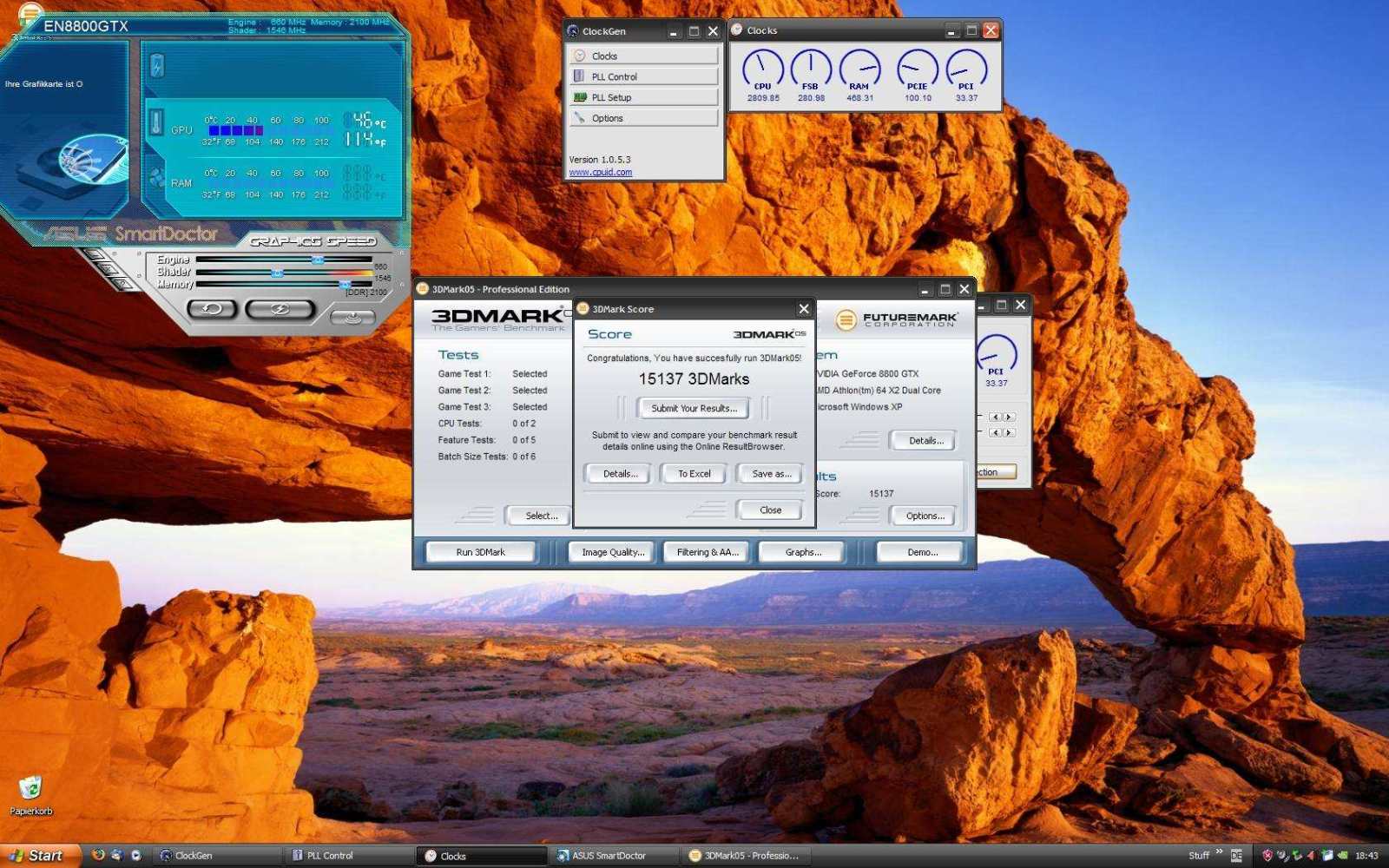Image resolution: width=1389 pixels, height=868 pixels.
Task: Click the Papierkorb recycle bin icon
Action: (30, 795)
